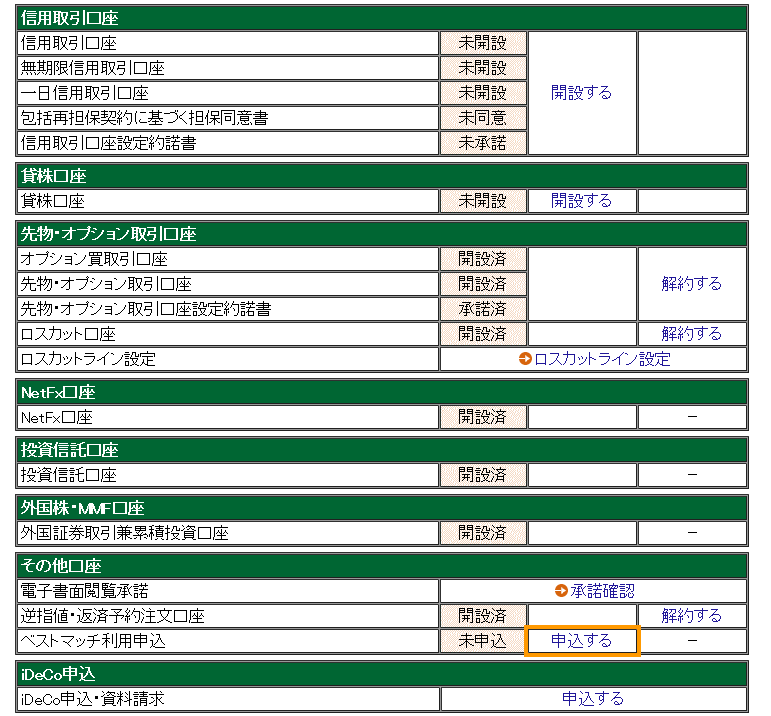Click the orange arrow icon beside ロスカットライン設定
Viewport: 771px width, 716px height.
[x=525, y=359]
